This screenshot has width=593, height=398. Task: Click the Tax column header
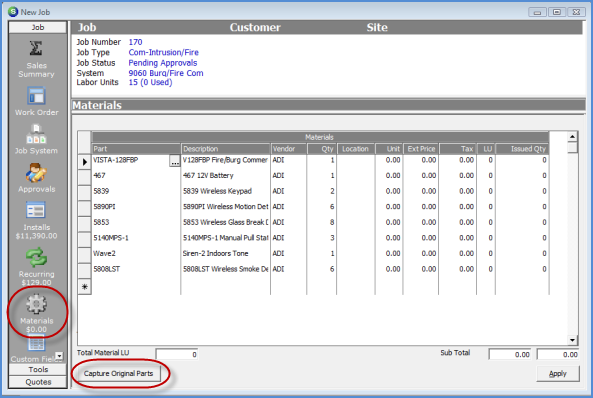(x=458, y=149)
